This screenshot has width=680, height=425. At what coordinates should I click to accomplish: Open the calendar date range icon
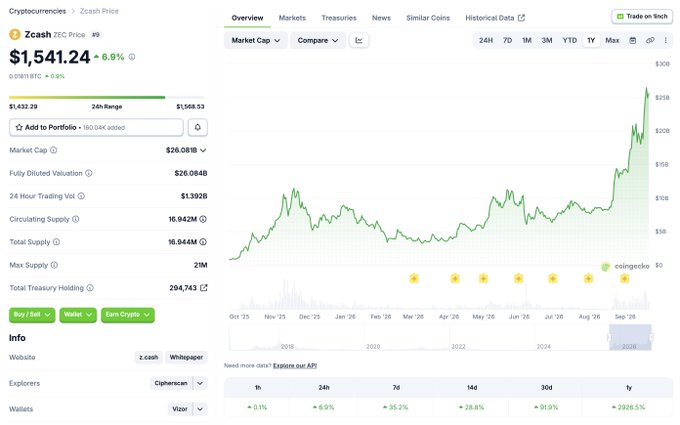(x=633, y=40)
